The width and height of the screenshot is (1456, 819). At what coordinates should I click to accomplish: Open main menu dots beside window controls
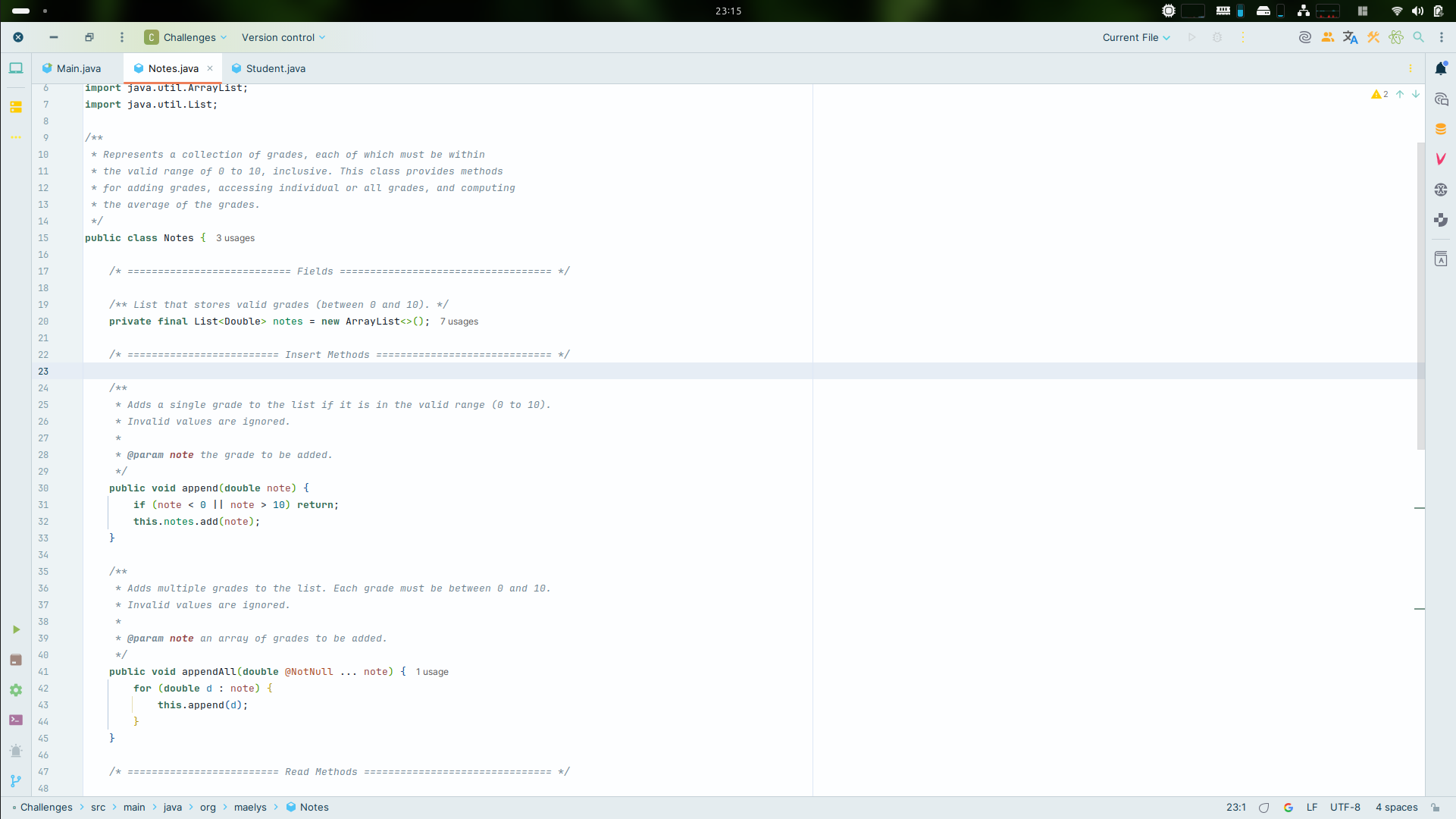pos(121,37)
